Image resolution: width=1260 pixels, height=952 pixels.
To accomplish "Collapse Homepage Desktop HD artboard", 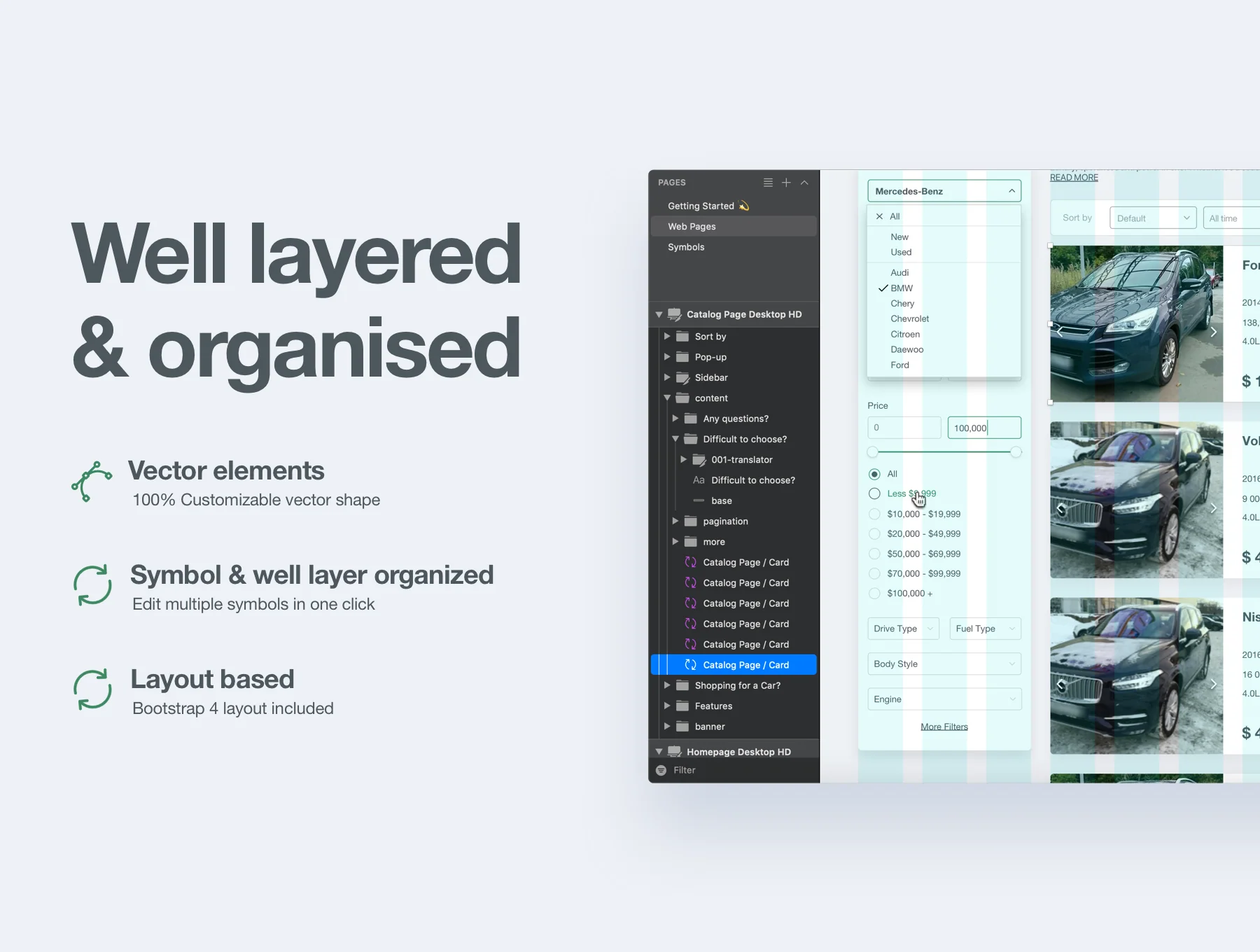I will coord(659,752).
